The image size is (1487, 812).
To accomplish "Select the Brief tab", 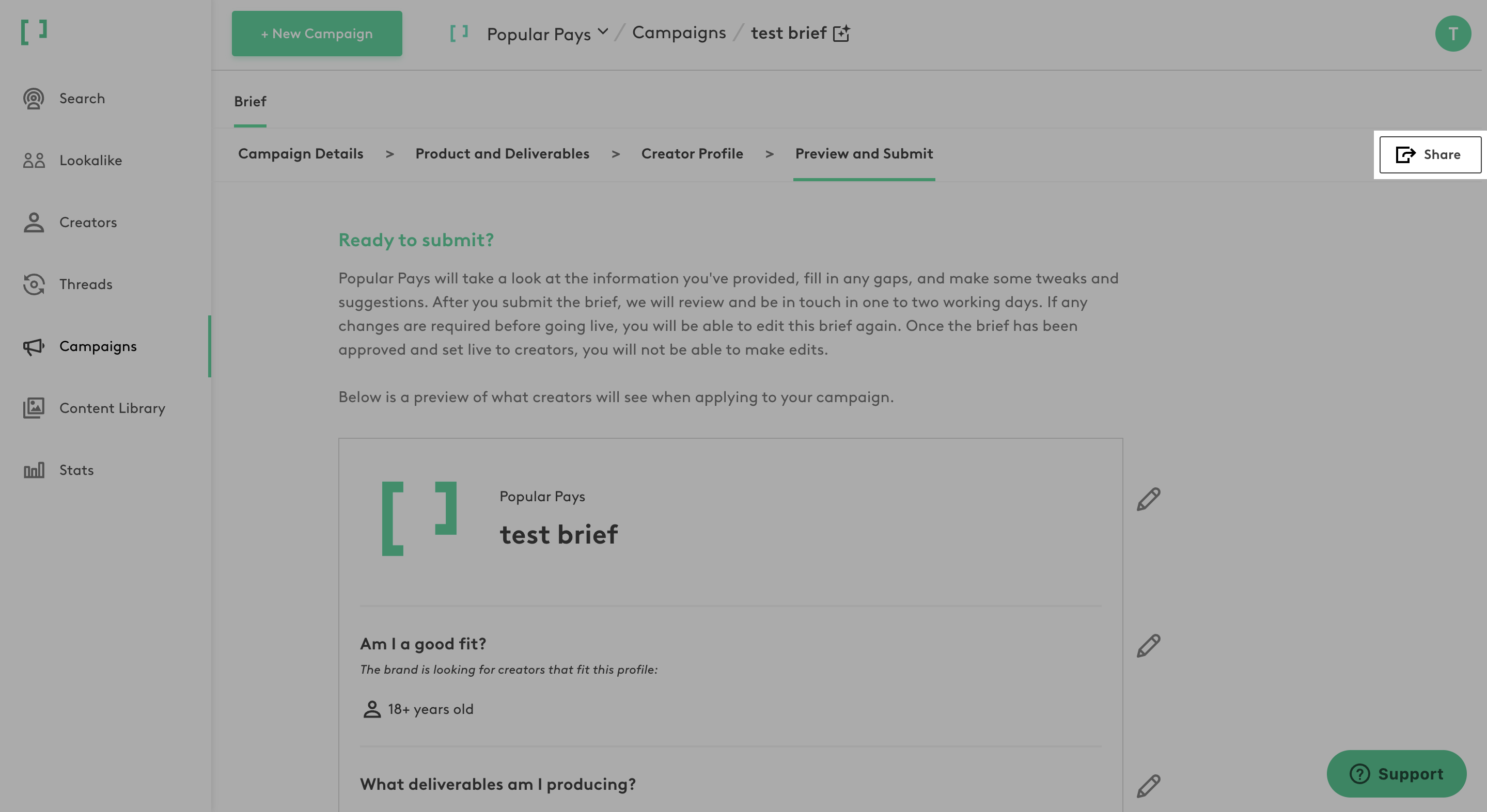I will coord(250,102).
